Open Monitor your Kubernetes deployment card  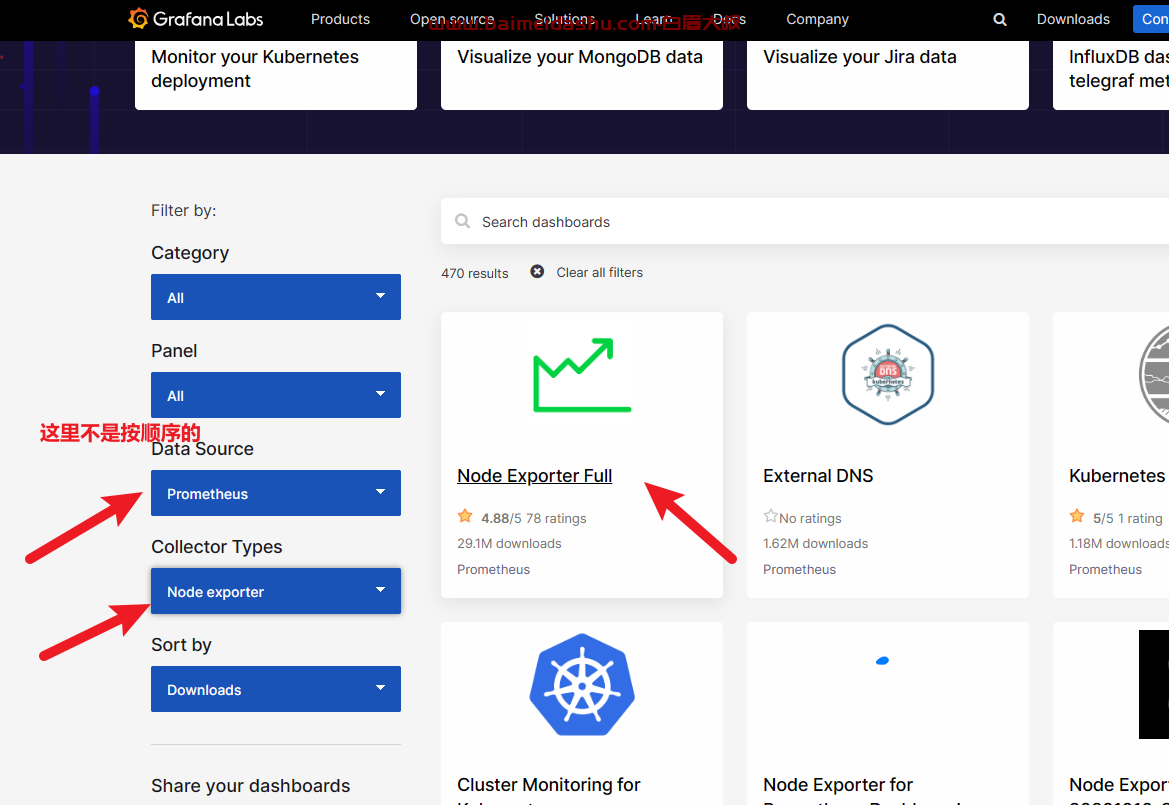(x=276, y=75)
